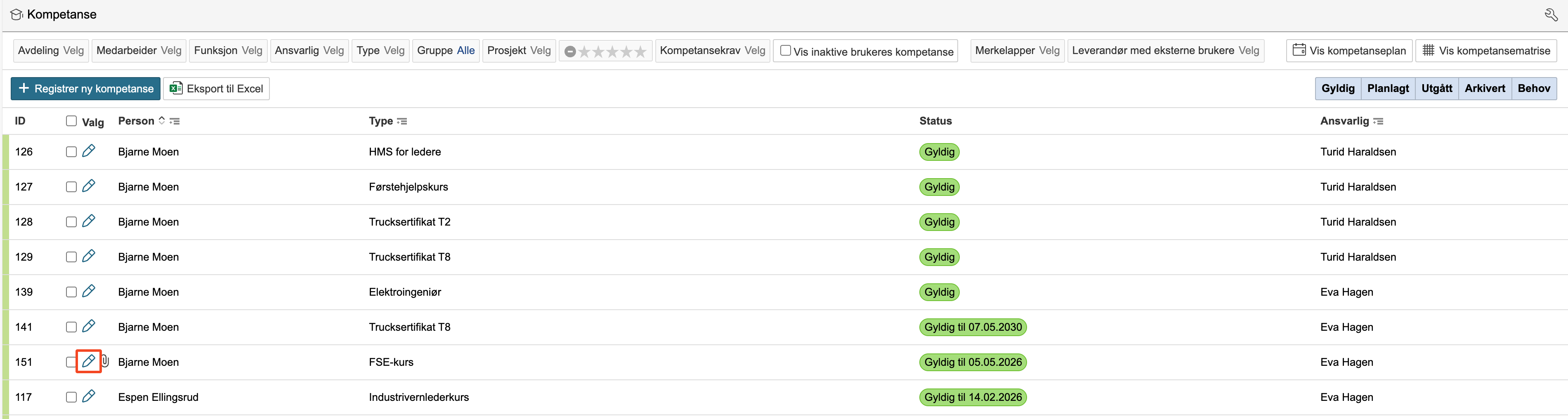The width and height of the screenshot is (1568, 419).
Task: Edit Espen Ellingsrud's Industrivernlederkurs entry
Action: pos(88,396)
